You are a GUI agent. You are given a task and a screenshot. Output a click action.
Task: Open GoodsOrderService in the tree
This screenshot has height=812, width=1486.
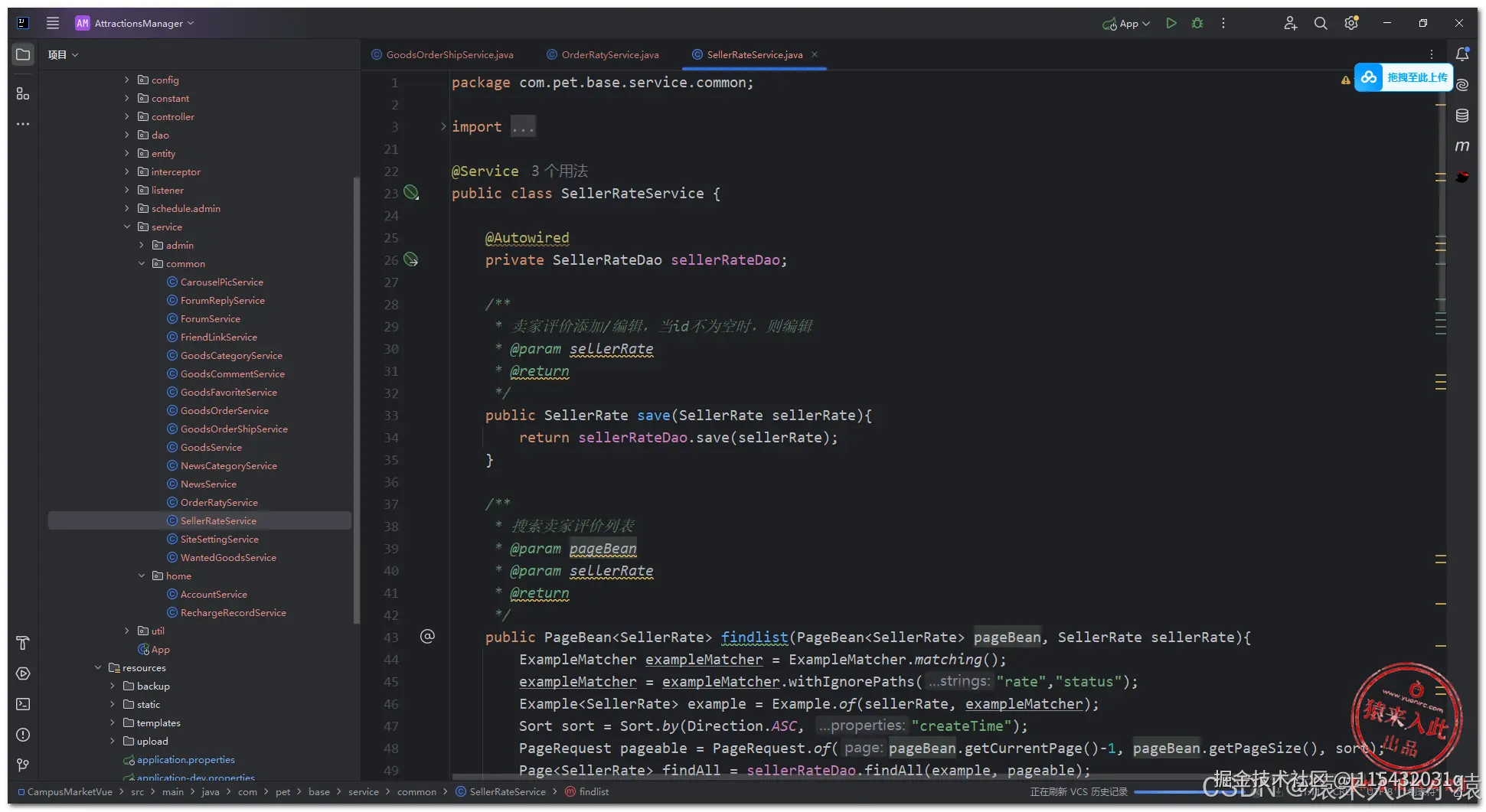[x=217, y=410]
